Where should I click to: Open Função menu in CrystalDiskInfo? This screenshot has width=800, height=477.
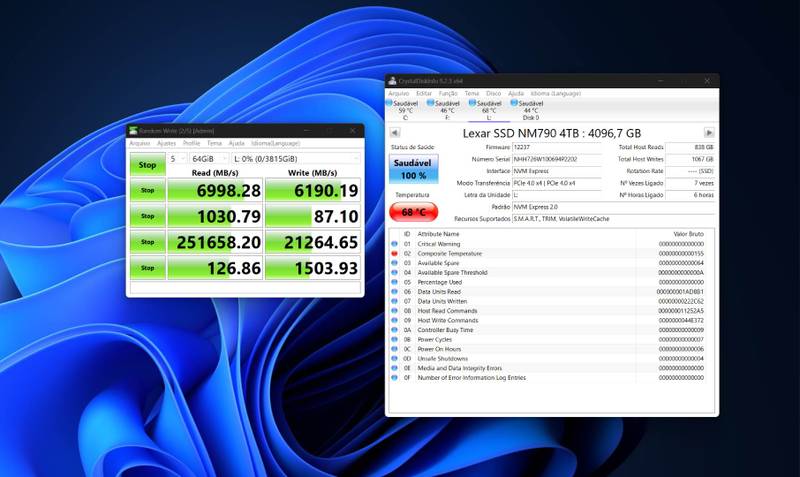(448, 93)
